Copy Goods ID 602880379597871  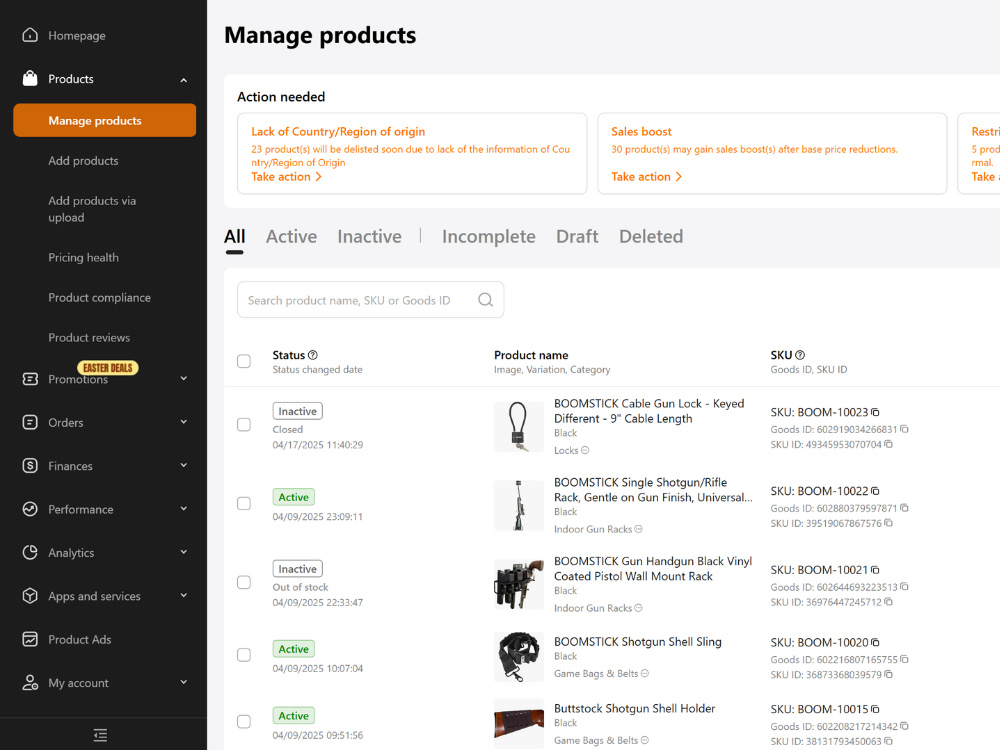(x=904, y=508)
